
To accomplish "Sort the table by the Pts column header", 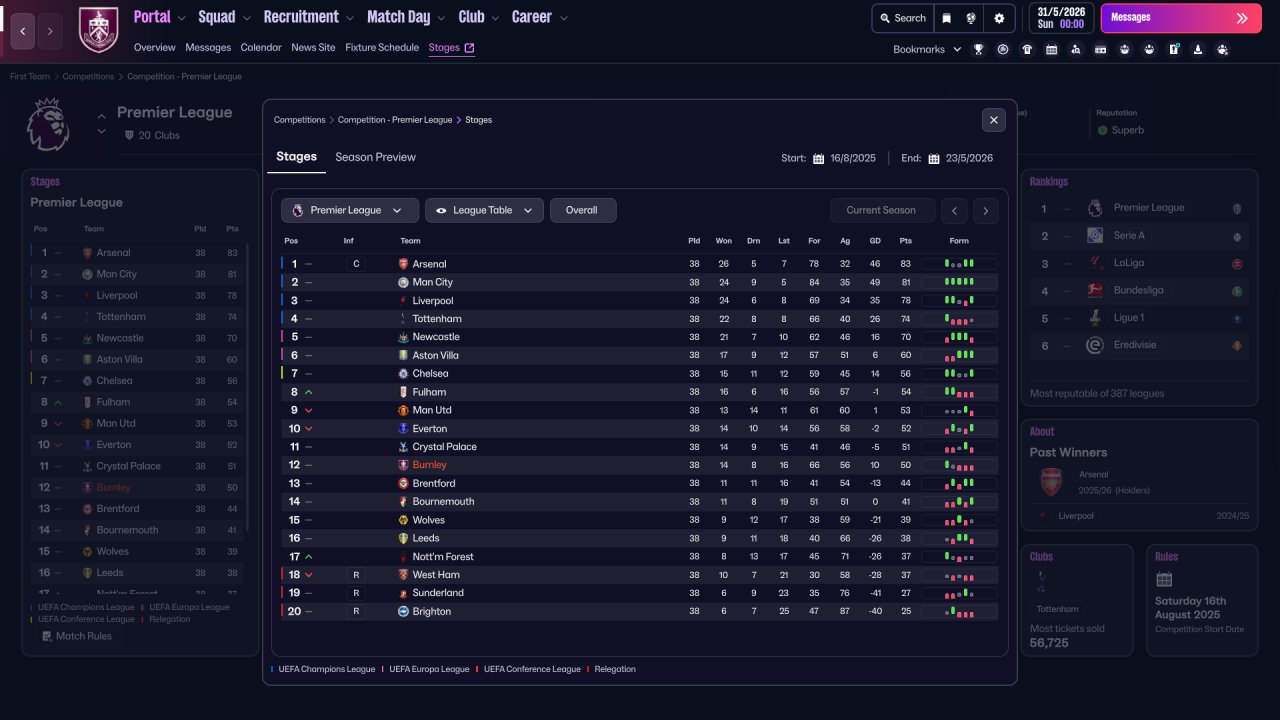I will click(x=905, y=241).
